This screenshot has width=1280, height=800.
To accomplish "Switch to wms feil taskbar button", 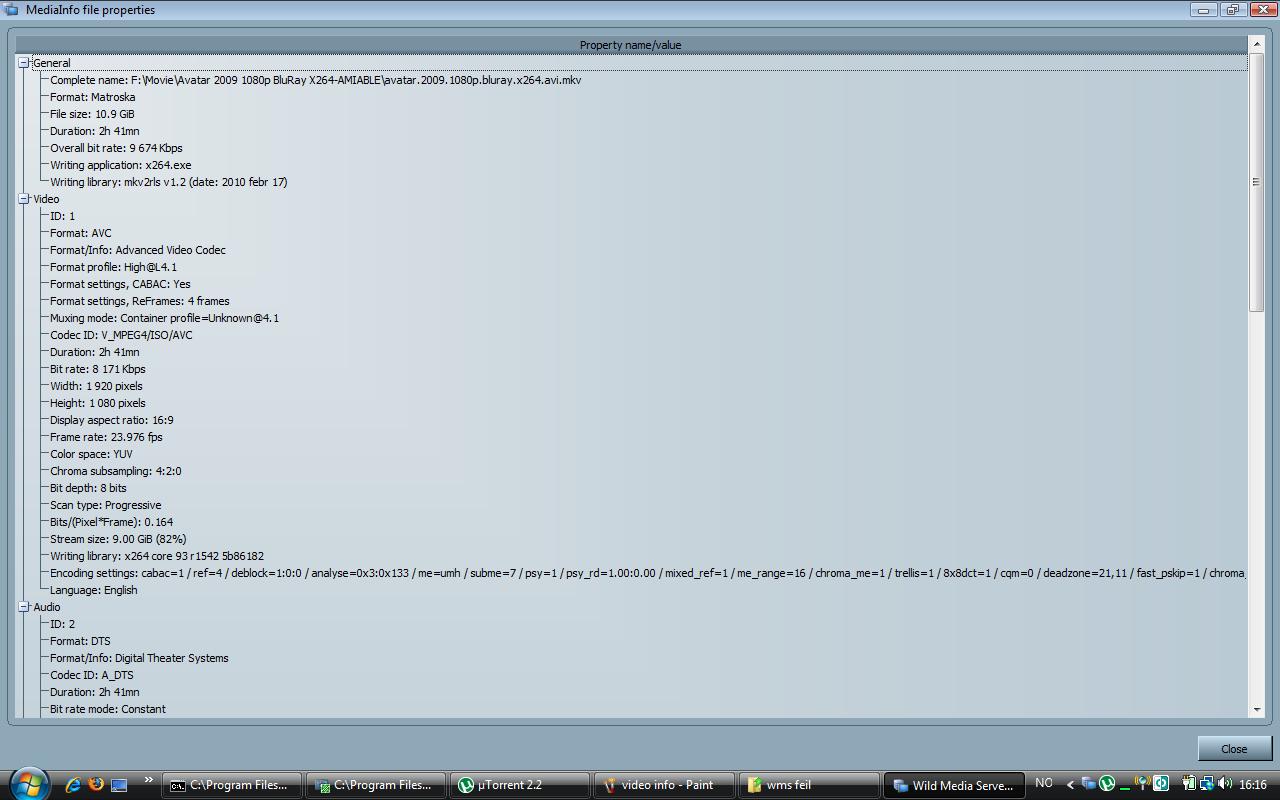I will click(808, 785).
